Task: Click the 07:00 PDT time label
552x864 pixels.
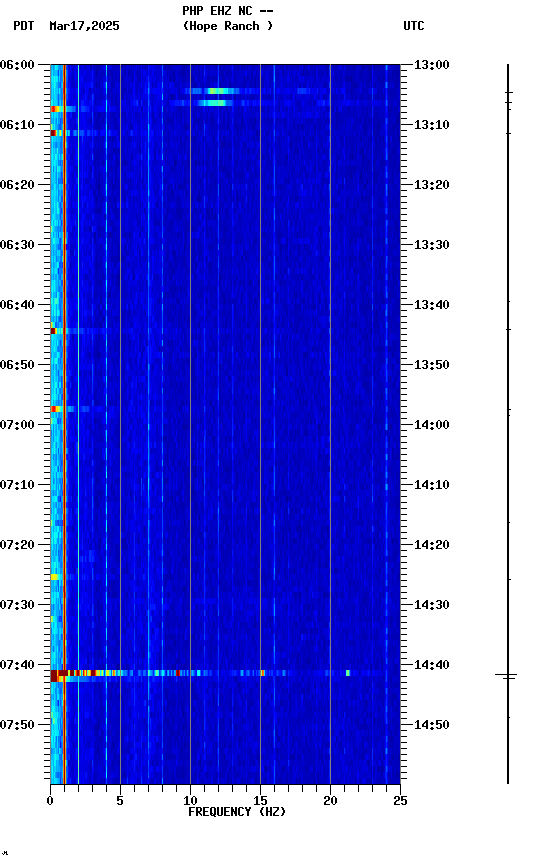Action: pyautogui.click(x=17, y=425)
